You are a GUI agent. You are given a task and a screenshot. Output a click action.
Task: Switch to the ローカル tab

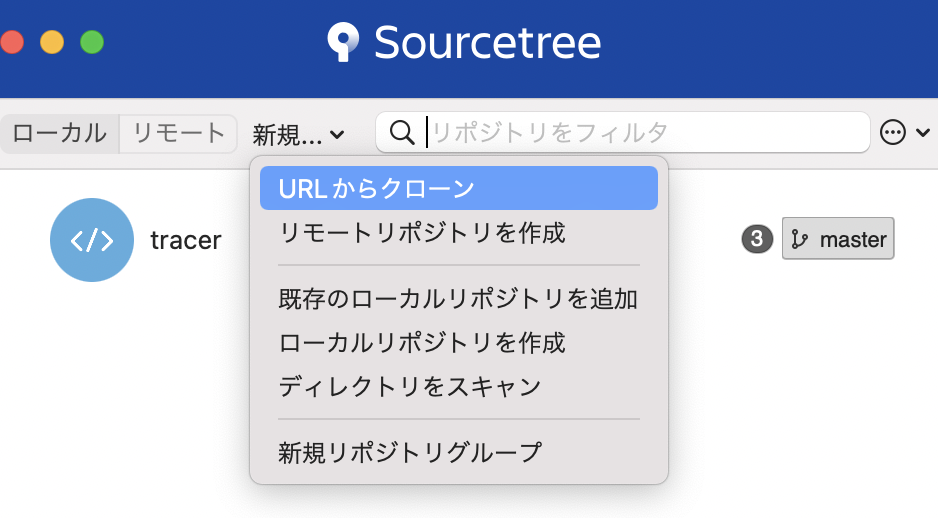(60, 133)
